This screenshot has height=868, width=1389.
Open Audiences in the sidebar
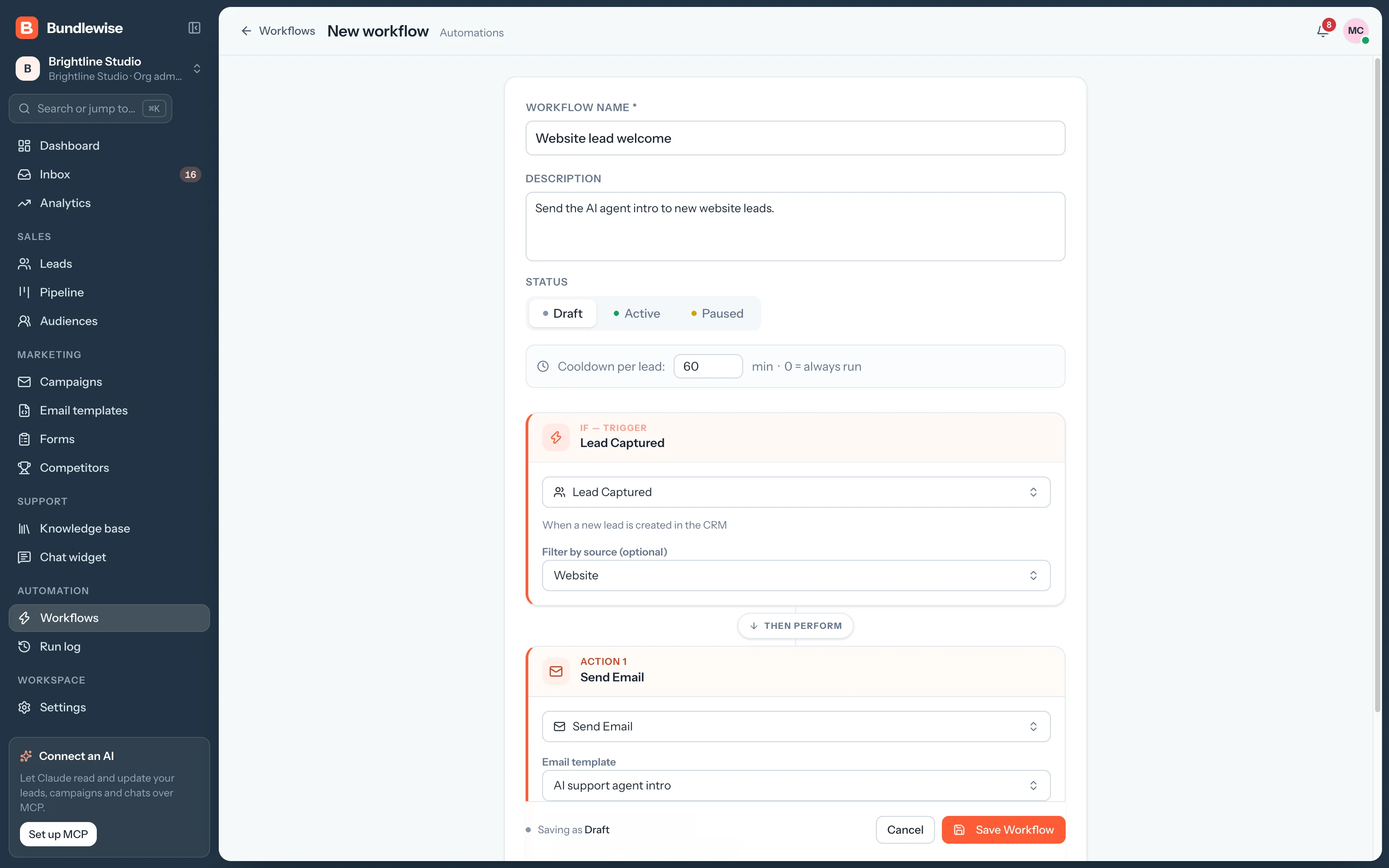point(109,321)
